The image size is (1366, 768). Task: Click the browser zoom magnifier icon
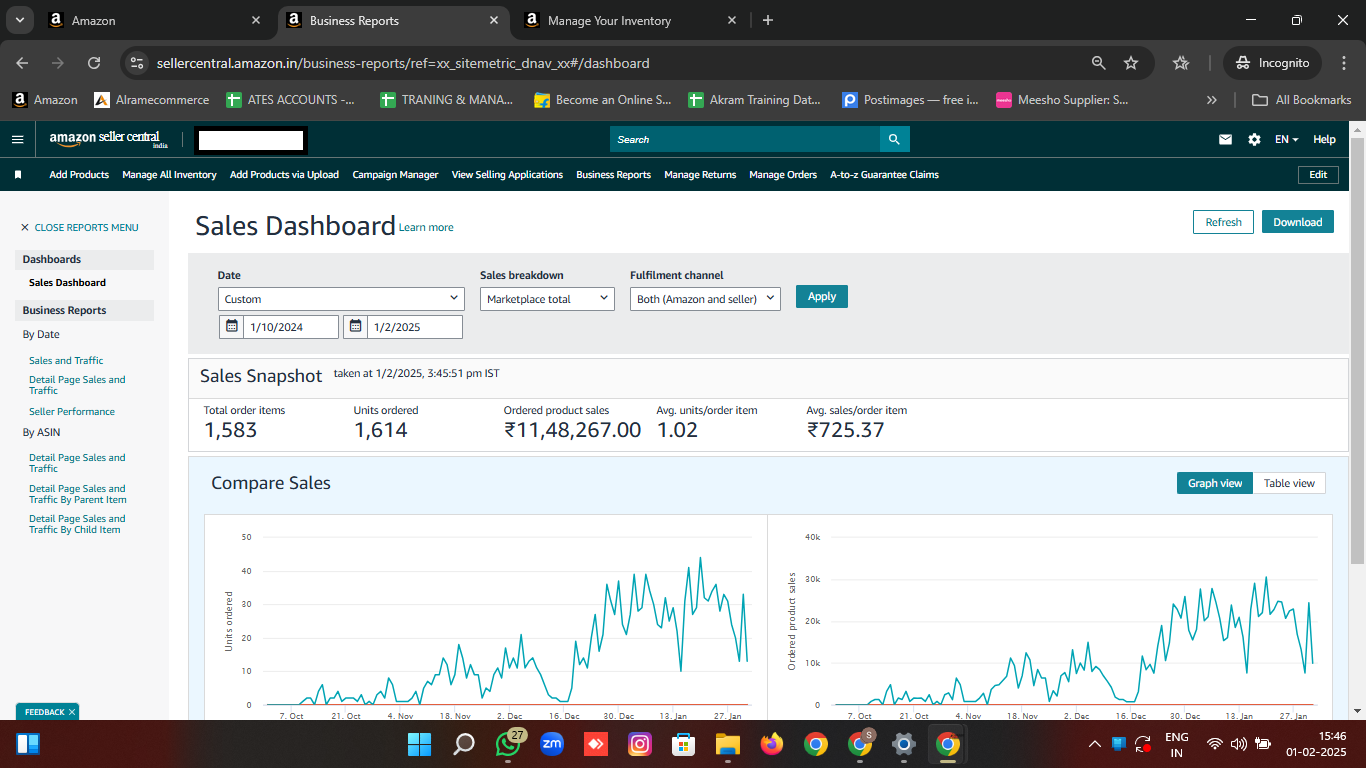[1098, 63]
